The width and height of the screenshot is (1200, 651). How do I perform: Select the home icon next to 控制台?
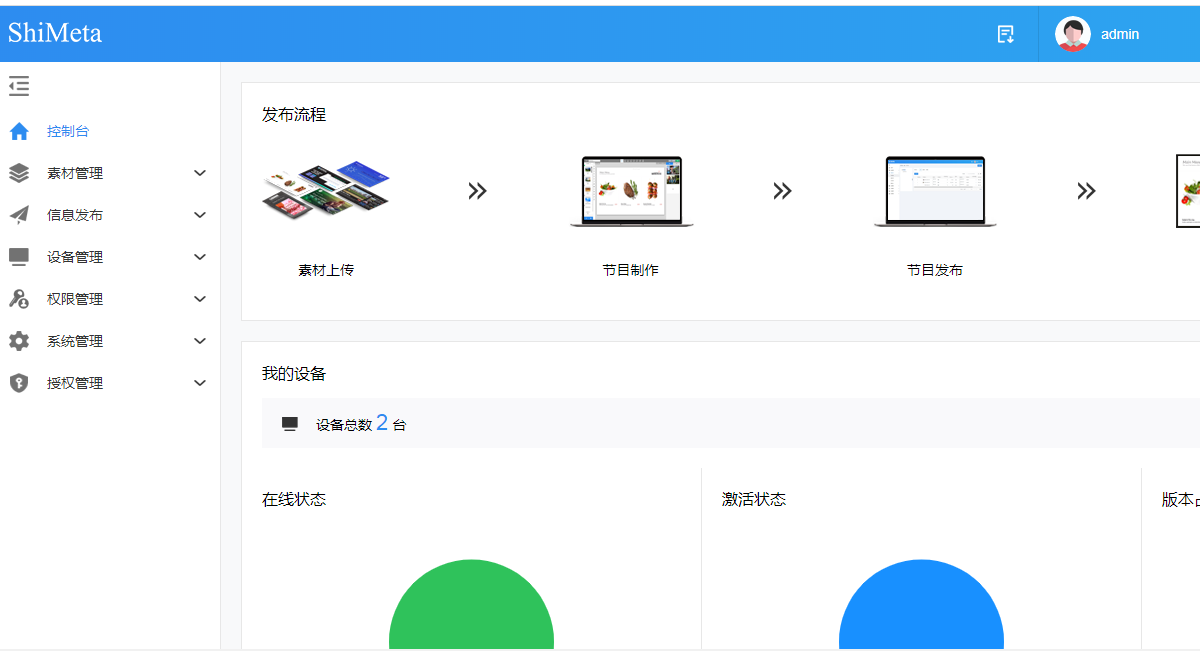[18, 131]
